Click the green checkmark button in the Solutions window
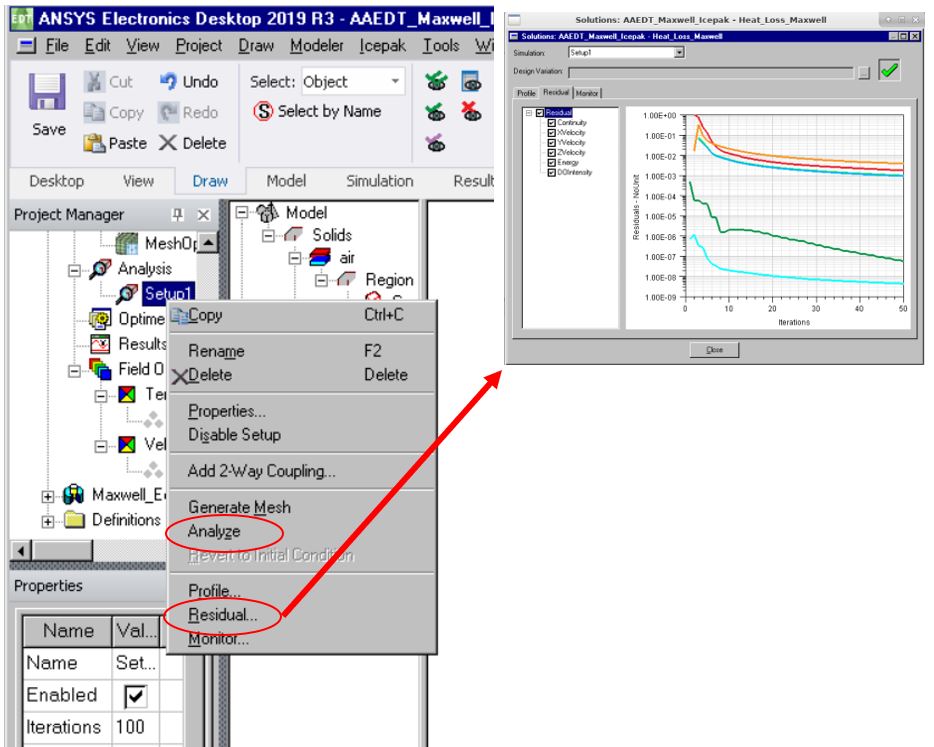The height and width of the screenshot is (747, 934). pos(889,71)
